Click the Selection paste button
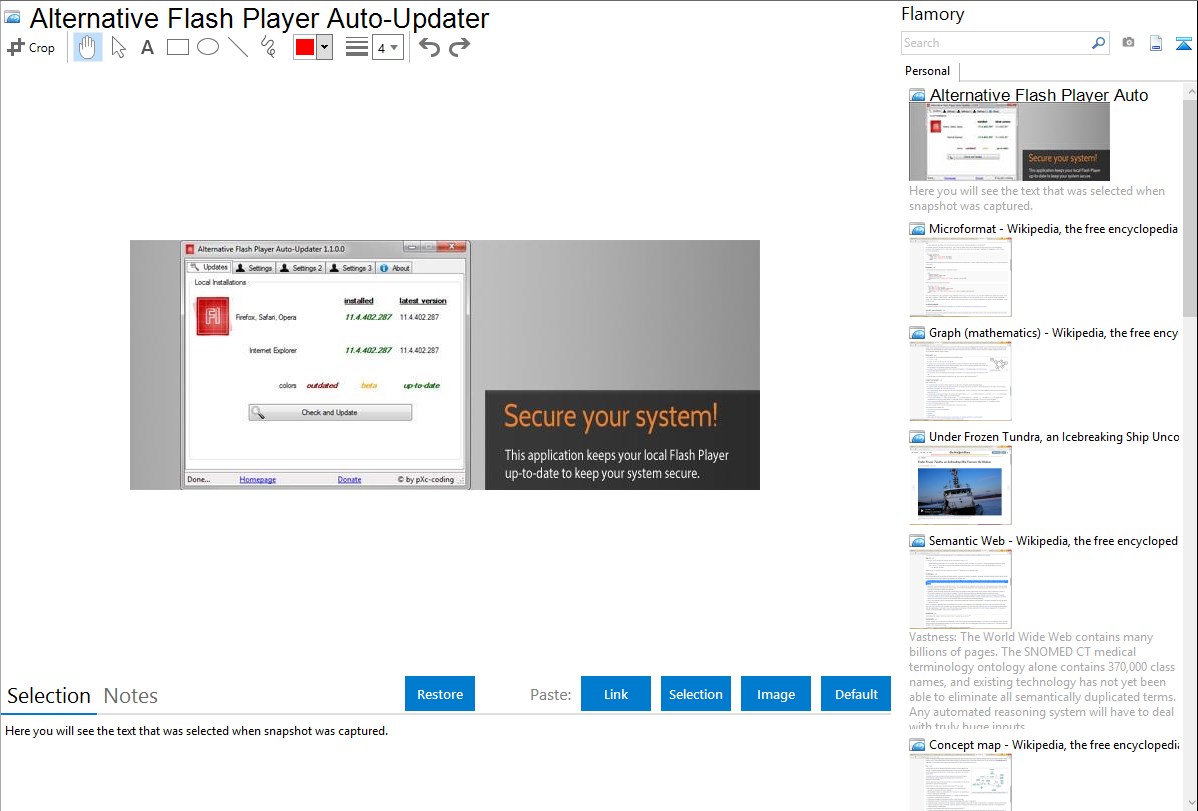1198x811 pixels. pos(695,693)
